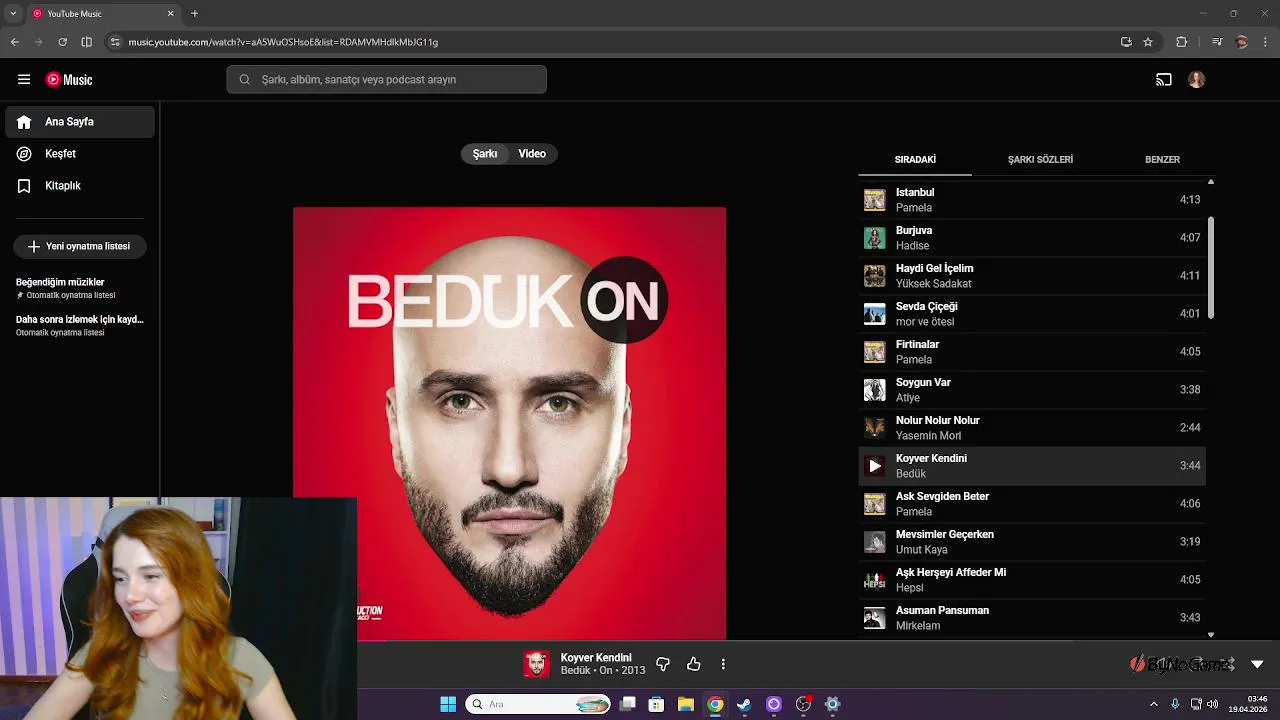
Task: View site information icon in address bar
Action: pyautogui.click(x=116, y=42)
